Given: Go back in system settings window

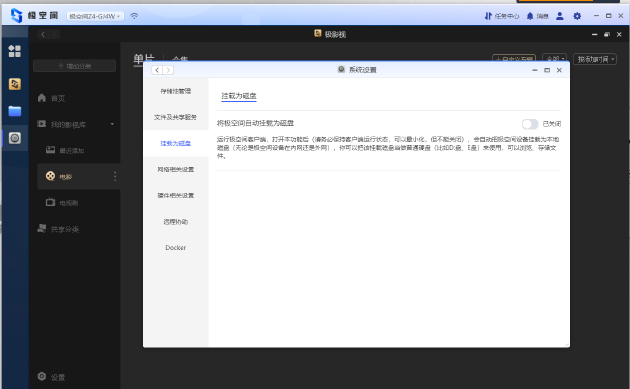Looking at the screenshot, I should point(157,70).
